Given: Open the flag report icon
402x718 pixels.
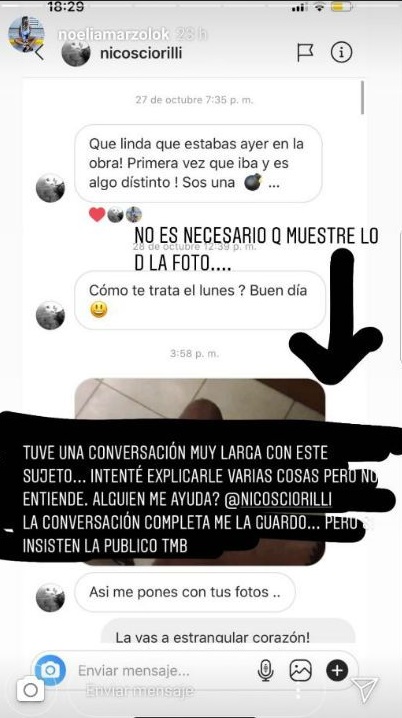Looking at the screenshot, I should (x=305, y=53).
